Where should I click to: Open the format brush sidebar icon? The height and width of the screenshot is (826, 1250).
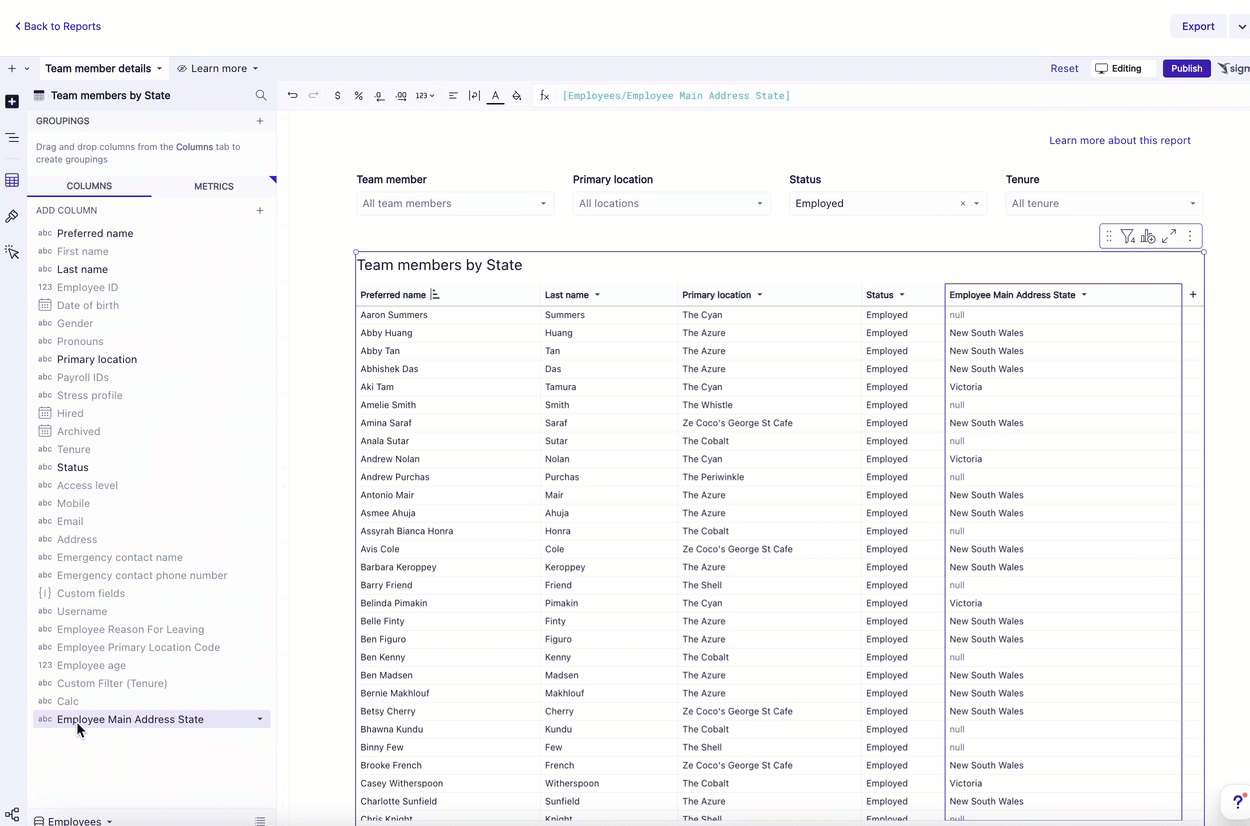click(12, 216)
